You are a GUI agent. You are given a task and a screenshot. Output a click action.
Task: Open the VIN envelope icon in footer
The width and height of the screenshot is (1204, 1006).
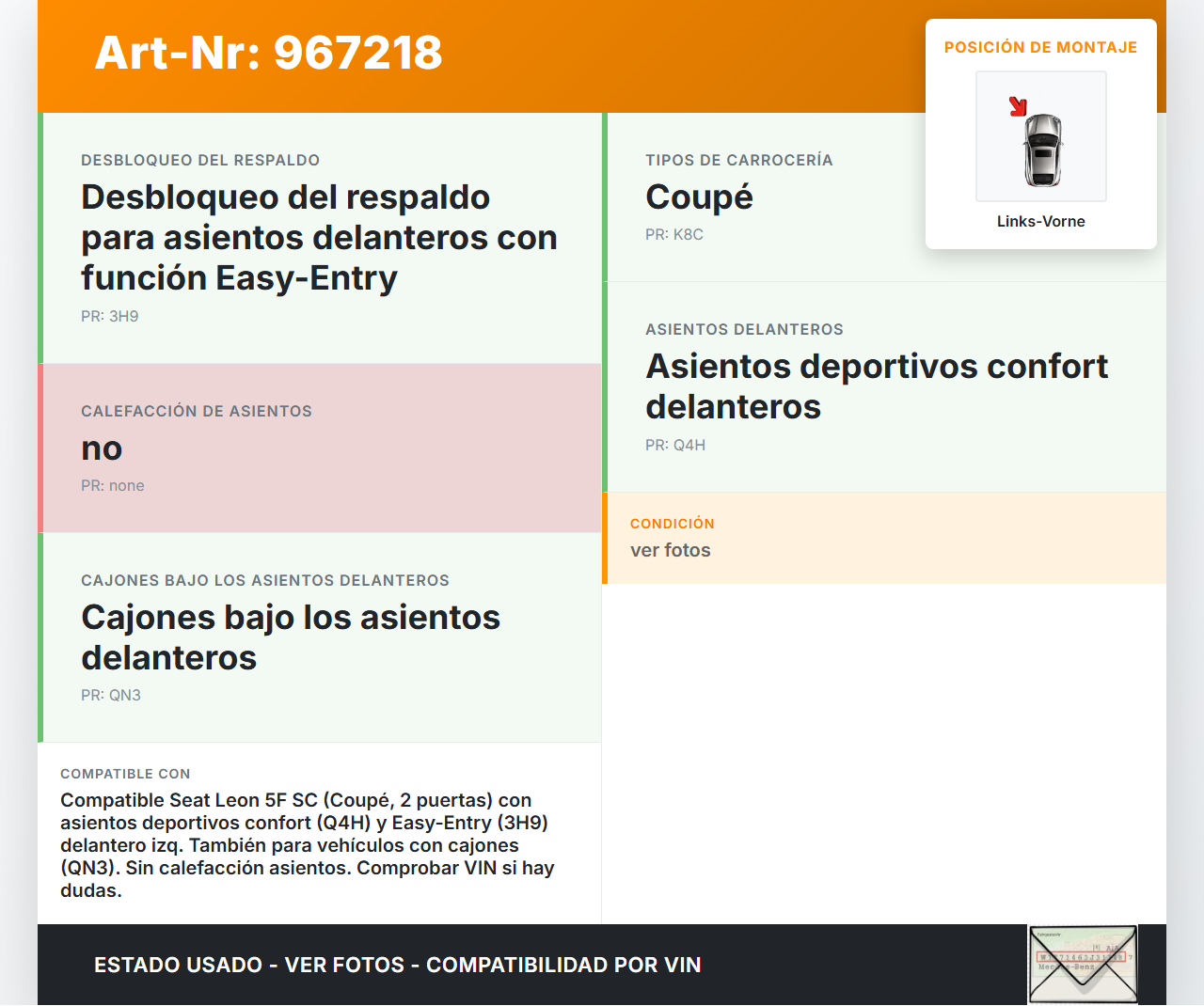tap(1083, 965)
